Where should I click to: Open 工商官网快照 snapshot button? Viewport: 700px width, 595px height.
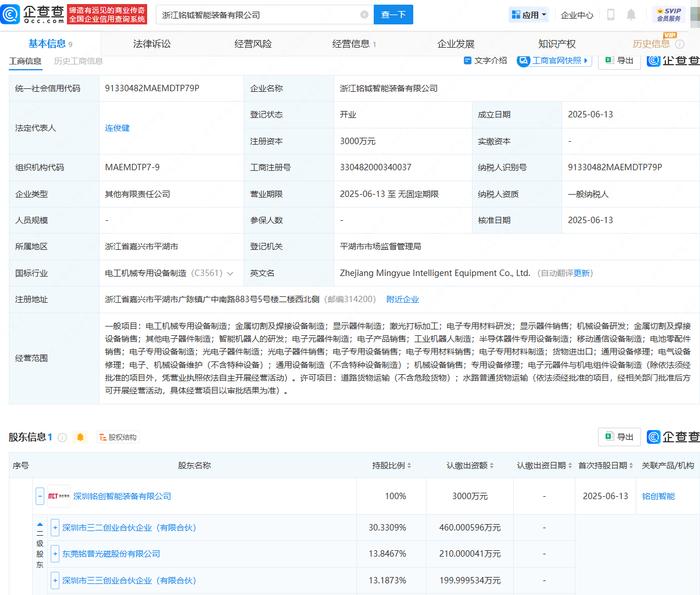(x=554, y=60)
